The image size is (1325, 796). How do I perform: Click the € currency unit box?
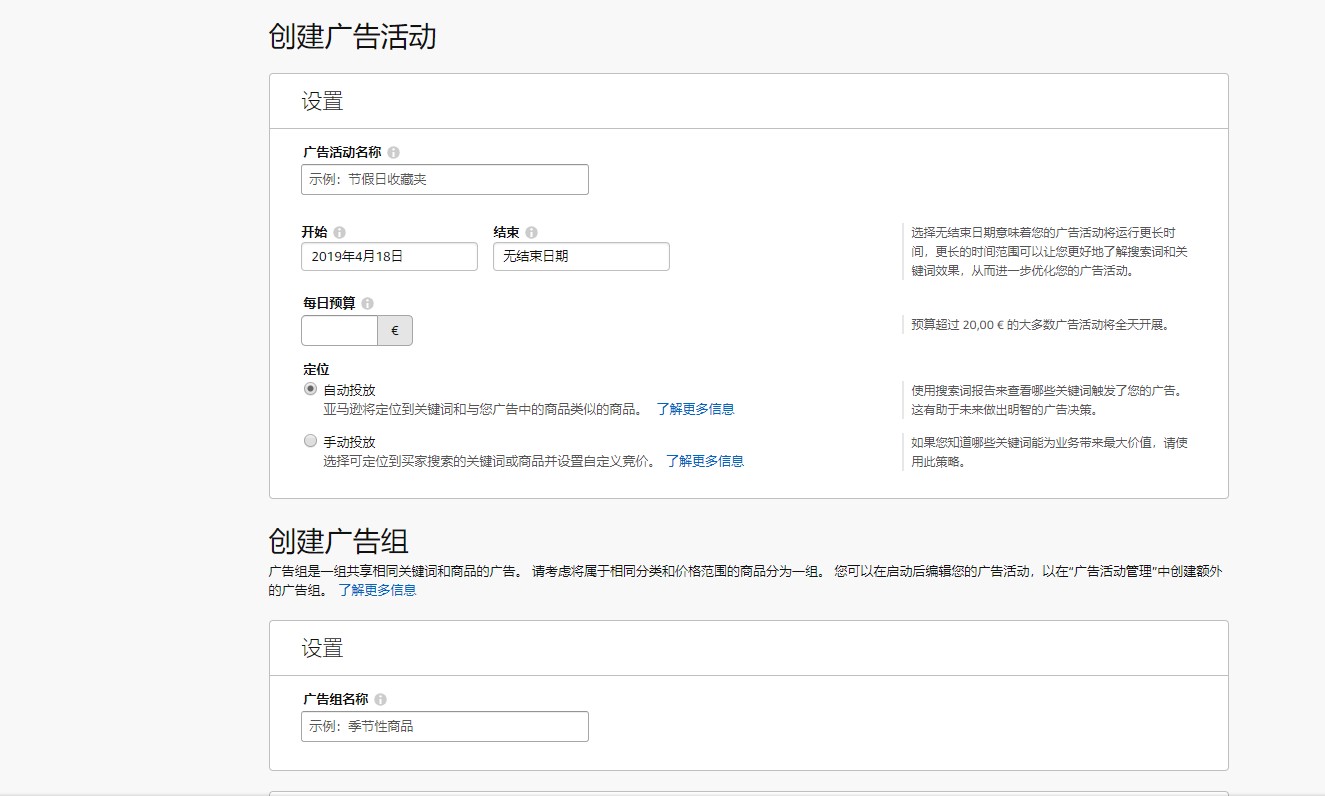pyautogui.click(x=395, y=331)
